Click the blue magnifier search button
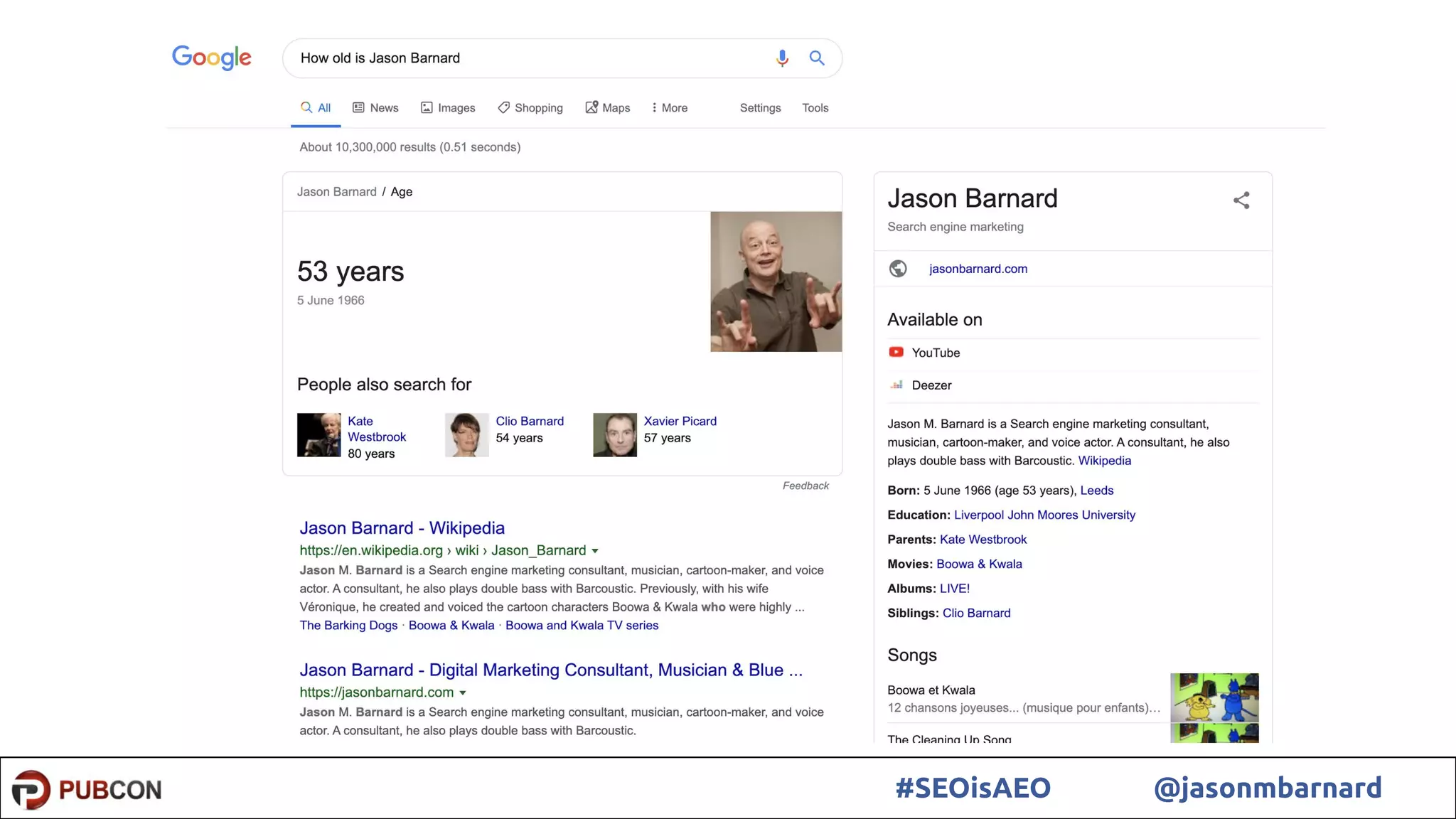The height and width of the screenshot is (819, 1456). 817,58
